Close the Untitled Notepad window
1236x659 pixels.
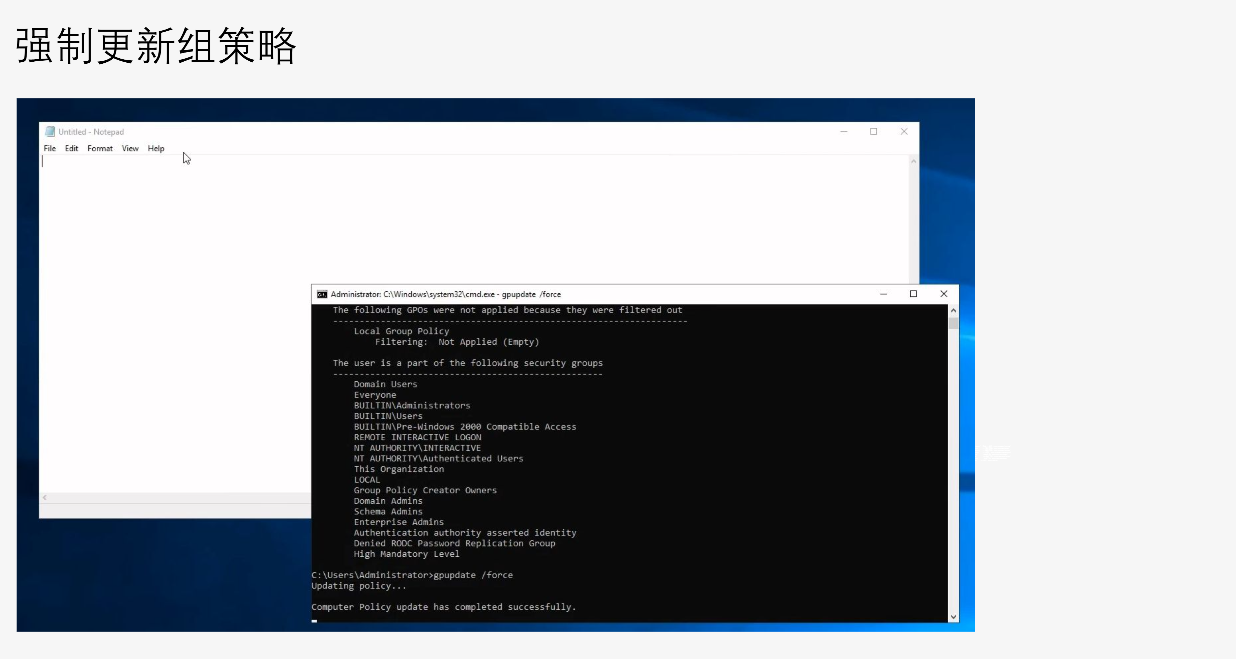[904, 132]
